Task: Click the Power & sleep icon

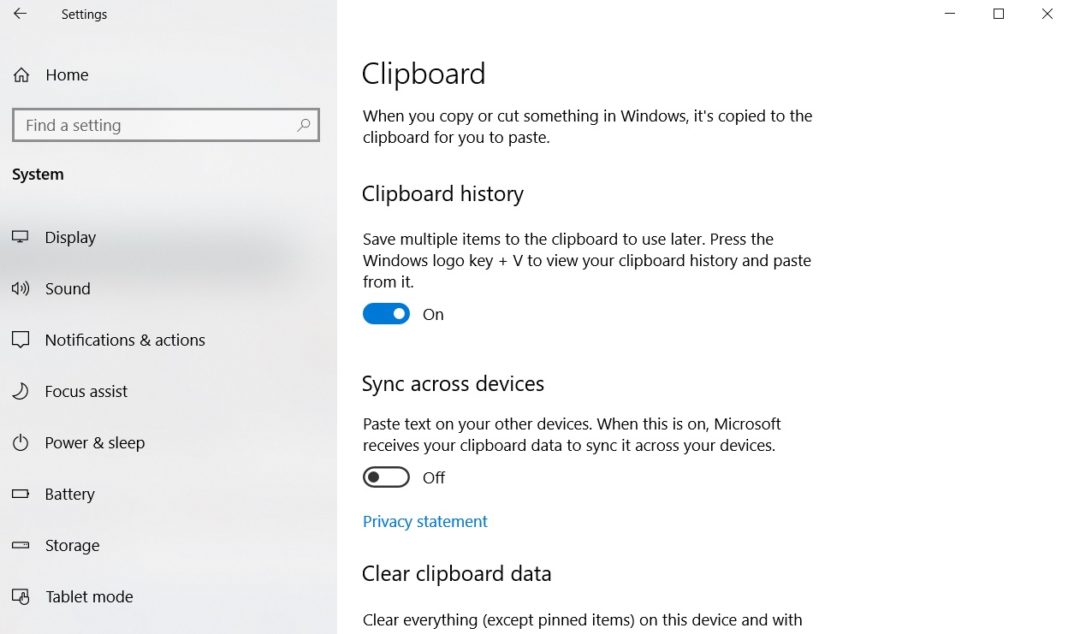Action: [x=21, y=442]
